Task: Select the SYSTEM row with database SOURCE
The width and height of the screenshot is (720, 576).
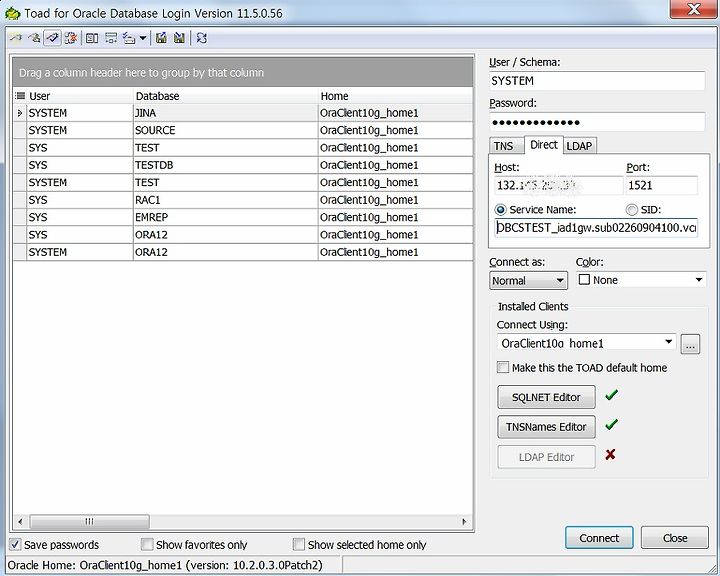Action: coord(243,130)
